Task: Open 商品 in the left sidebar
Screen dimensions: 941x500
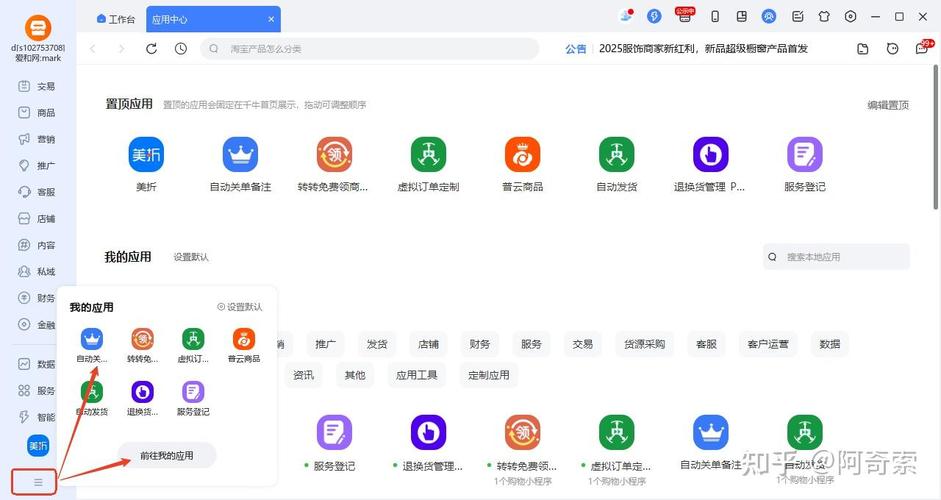Action: click(37, 113)
